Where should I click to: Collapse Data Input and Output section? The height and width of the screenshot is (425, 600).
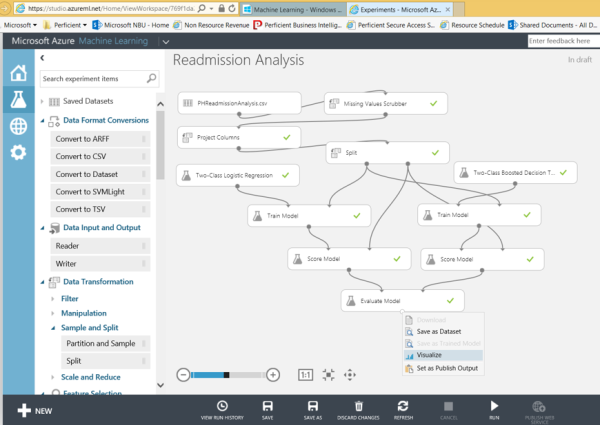click(42, 228)
